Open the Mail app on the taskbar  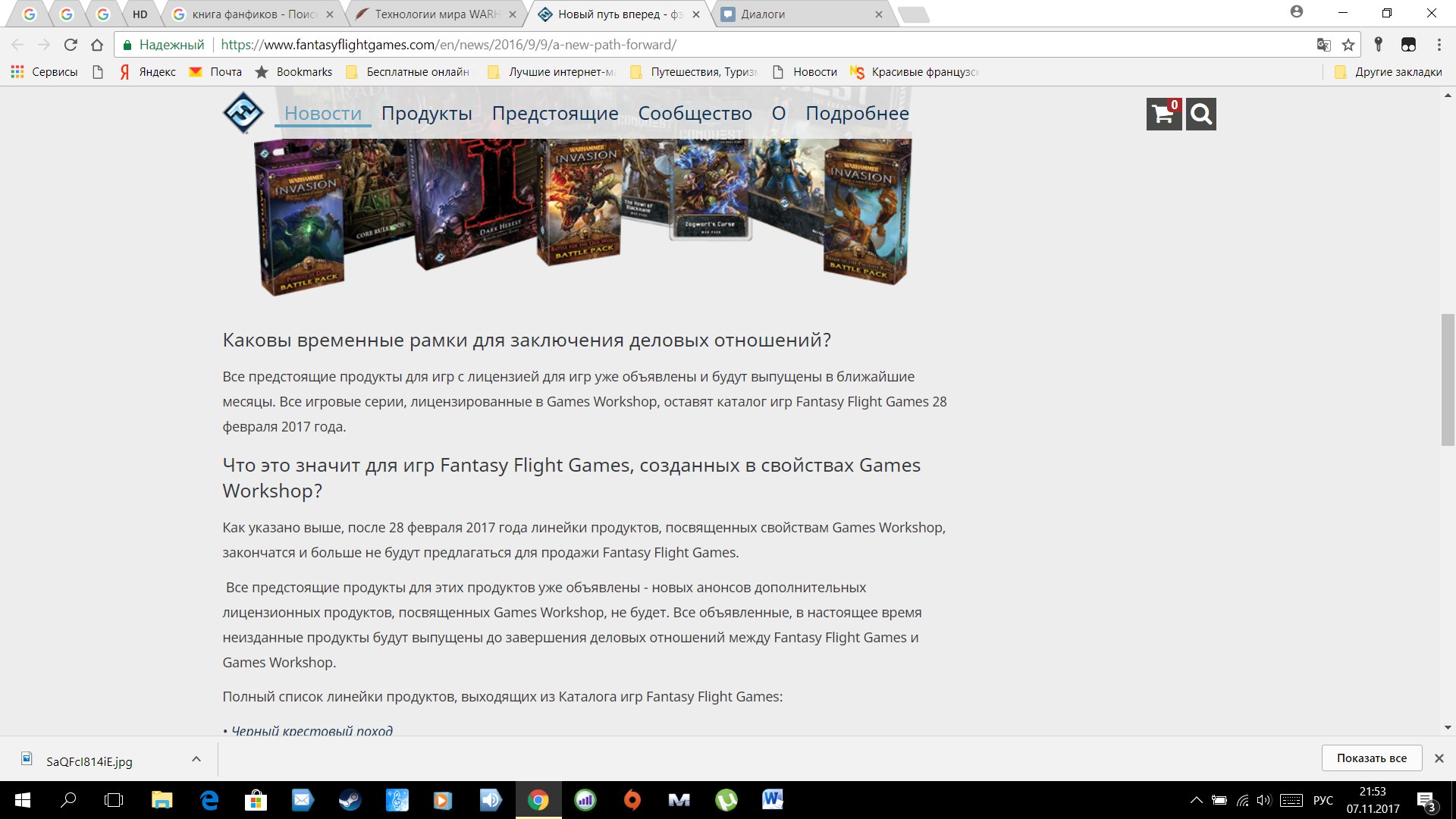click(x=303, y=800)
